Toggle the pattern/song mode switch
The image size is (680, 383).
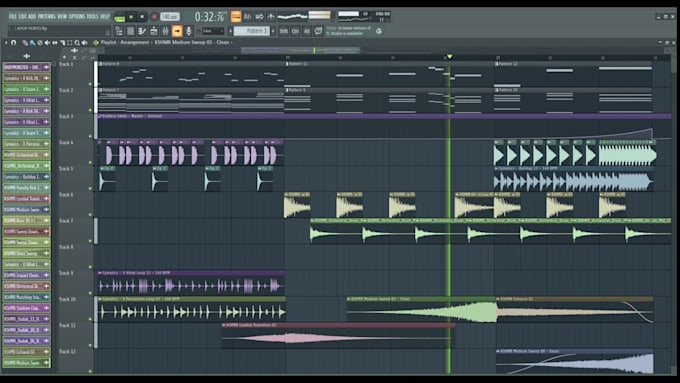(119, 18)
